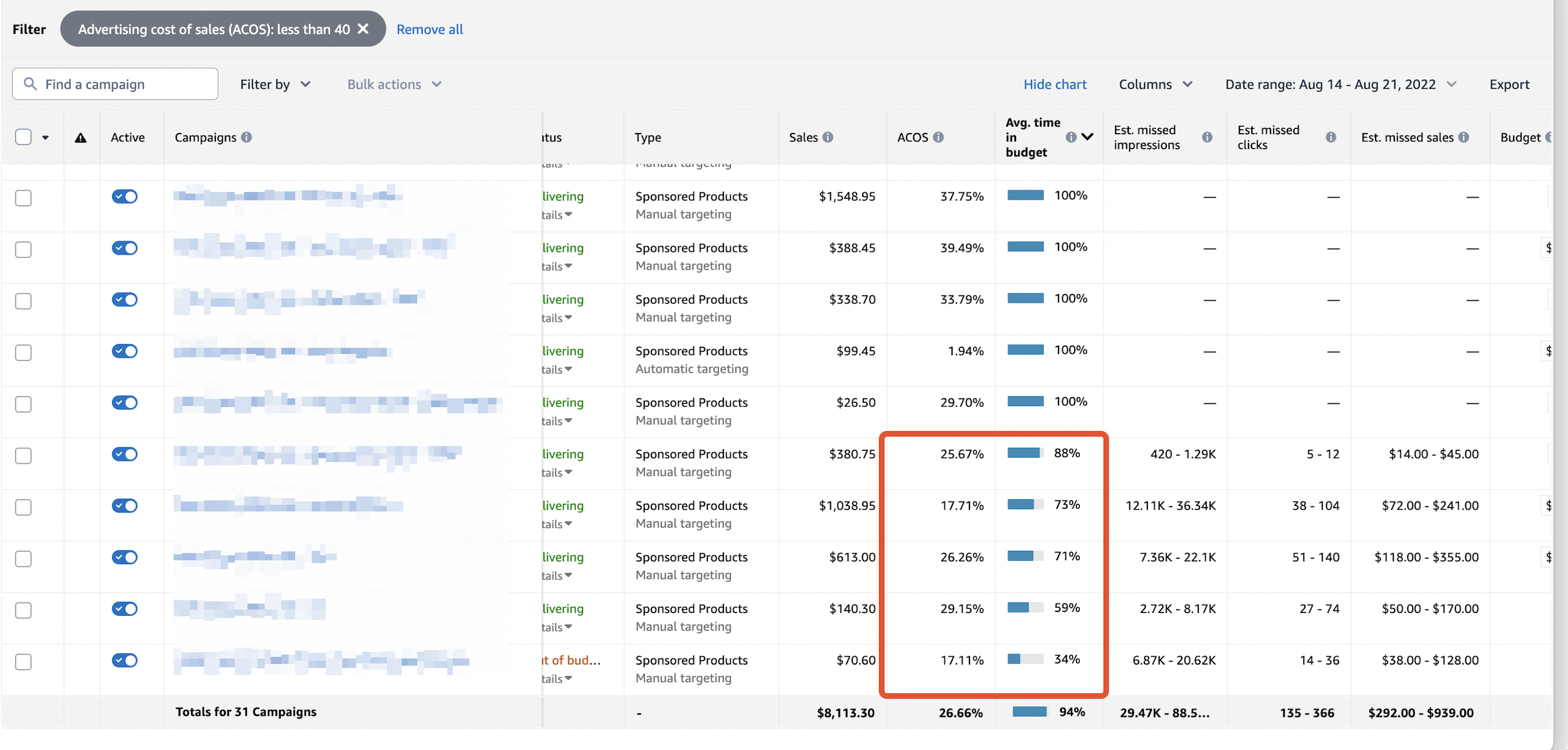Click the warning triangle column header icon
1568x750 pixels.
[81, 137]
